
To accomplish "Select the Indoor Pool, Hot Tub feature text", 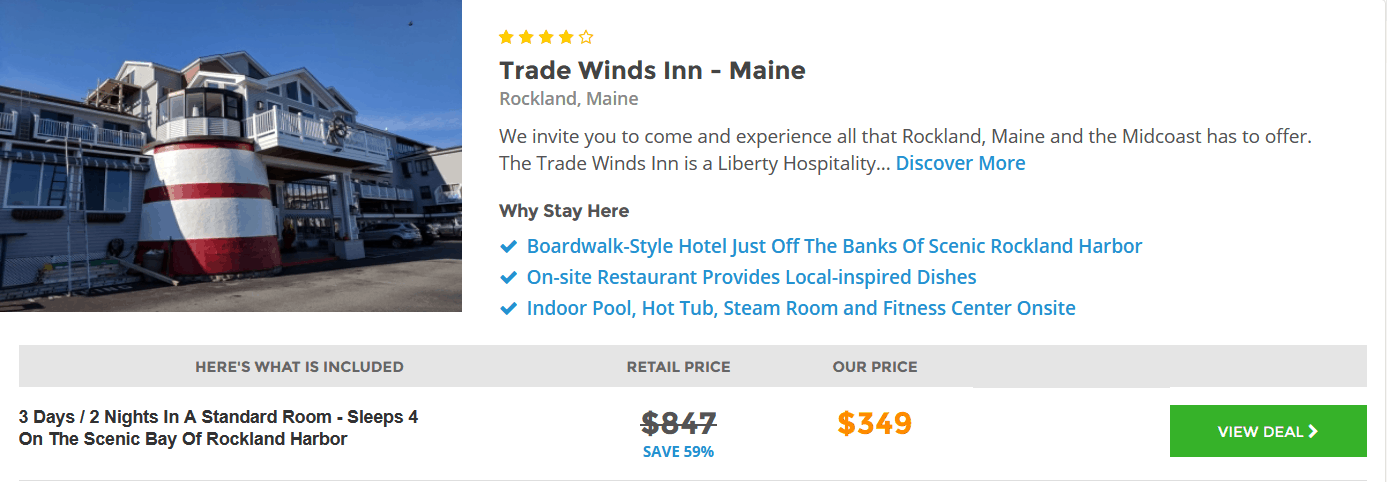I will tap(801, 308).
